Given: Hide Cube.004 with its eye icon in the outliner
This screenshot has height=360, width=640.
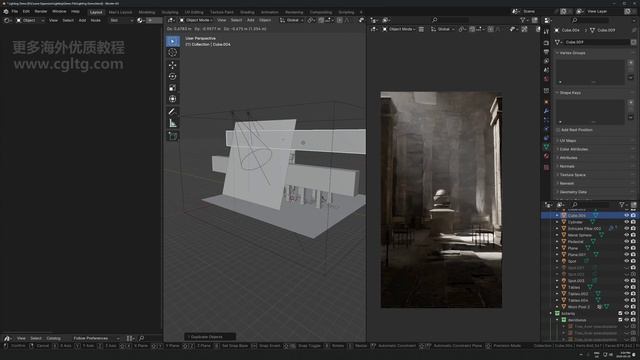Looking at the screenshot, I should pos(626,215).
